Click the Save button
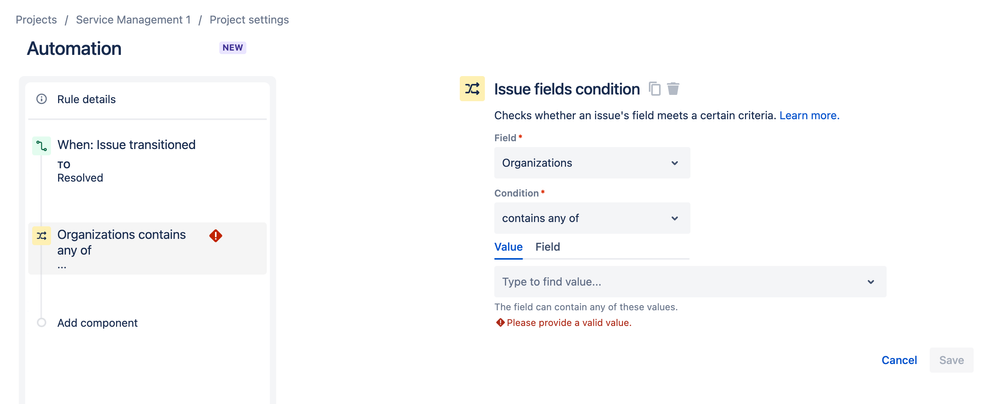 coord(952,360)
